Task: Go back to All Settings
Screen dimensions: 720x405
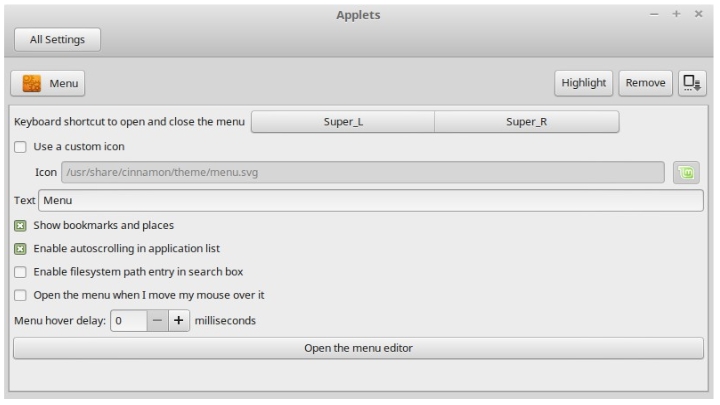Action: (57, 40)
